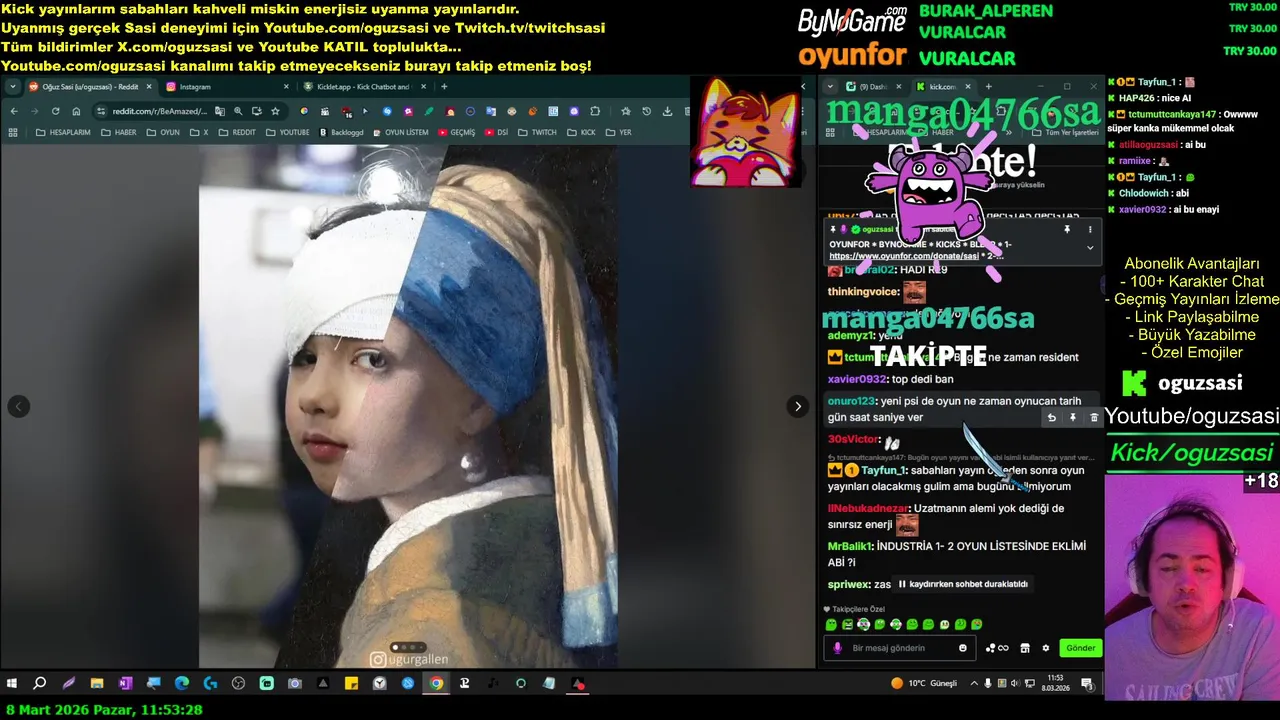Open Sticky Notes from the taskbar
The width and height of the screenshot is (1280, 720).
click(x=351, y=684)
